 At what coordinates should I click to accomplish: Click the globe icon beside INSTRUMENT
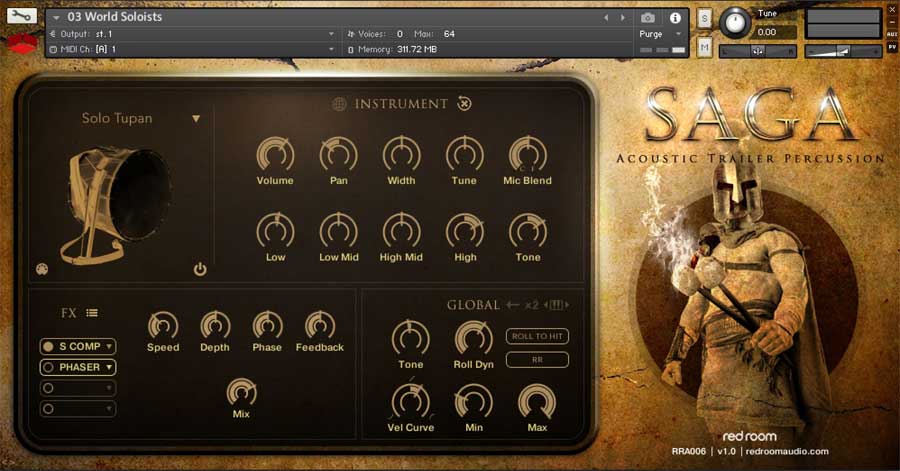pyautogui.click(x=339, y=104)
